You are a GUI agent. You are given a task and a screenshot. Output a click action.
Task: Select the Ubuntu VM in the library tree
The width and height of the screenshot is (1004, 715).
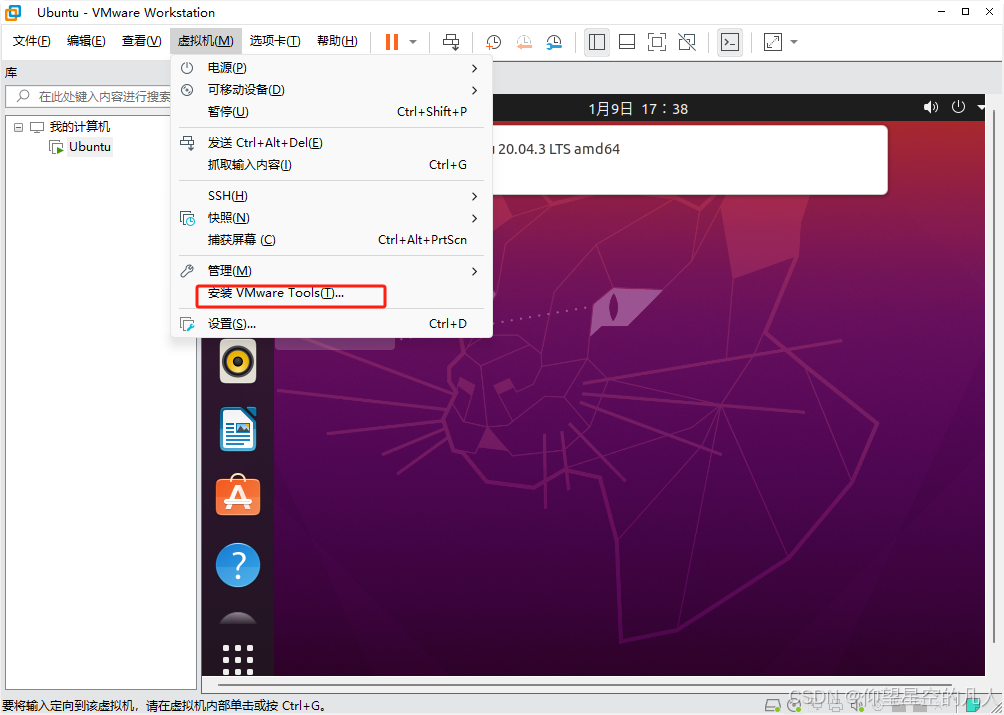(x=90, y=147)
